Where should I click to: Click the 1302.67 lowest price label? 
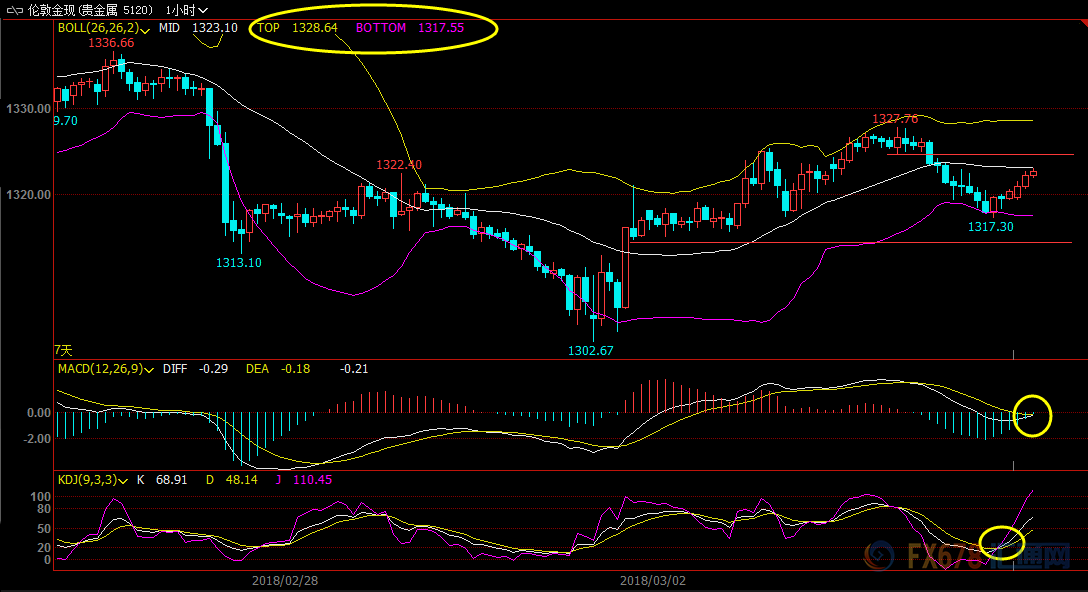(x=590, y=350)
